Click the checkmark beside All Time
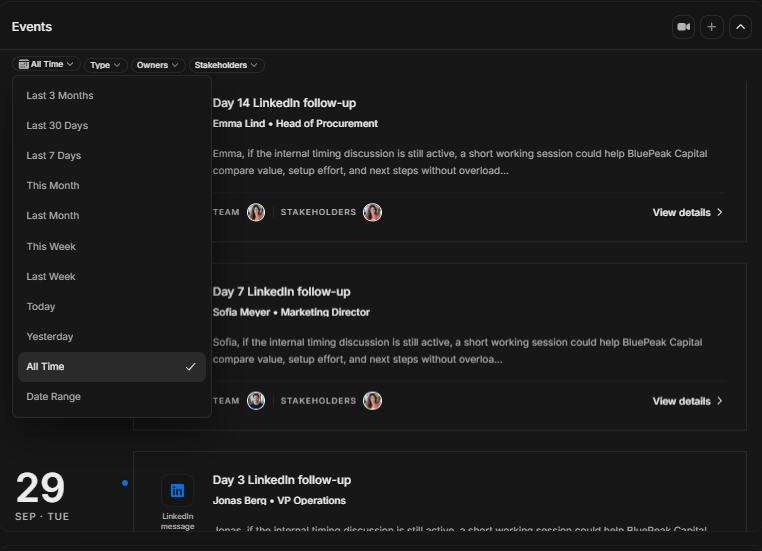 [x=190, y=367]
